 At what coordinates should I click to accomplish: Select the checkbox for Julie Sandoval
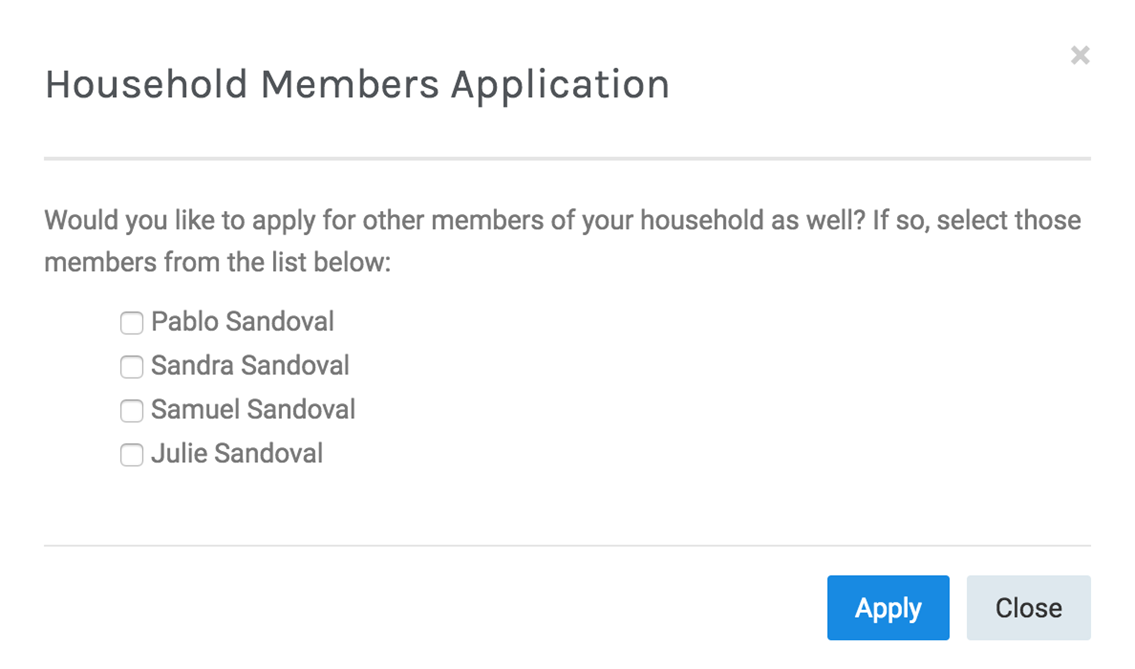(131, 455)
